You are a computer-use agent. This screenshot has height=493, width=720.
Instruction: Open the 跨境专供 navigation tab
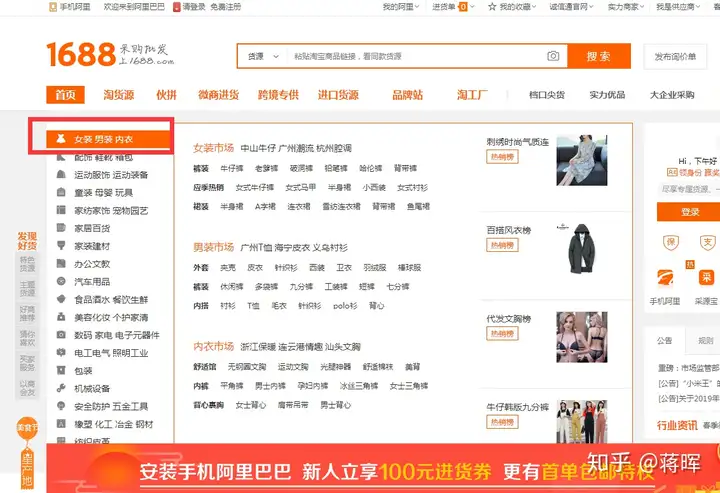click(x=278, y=95)
